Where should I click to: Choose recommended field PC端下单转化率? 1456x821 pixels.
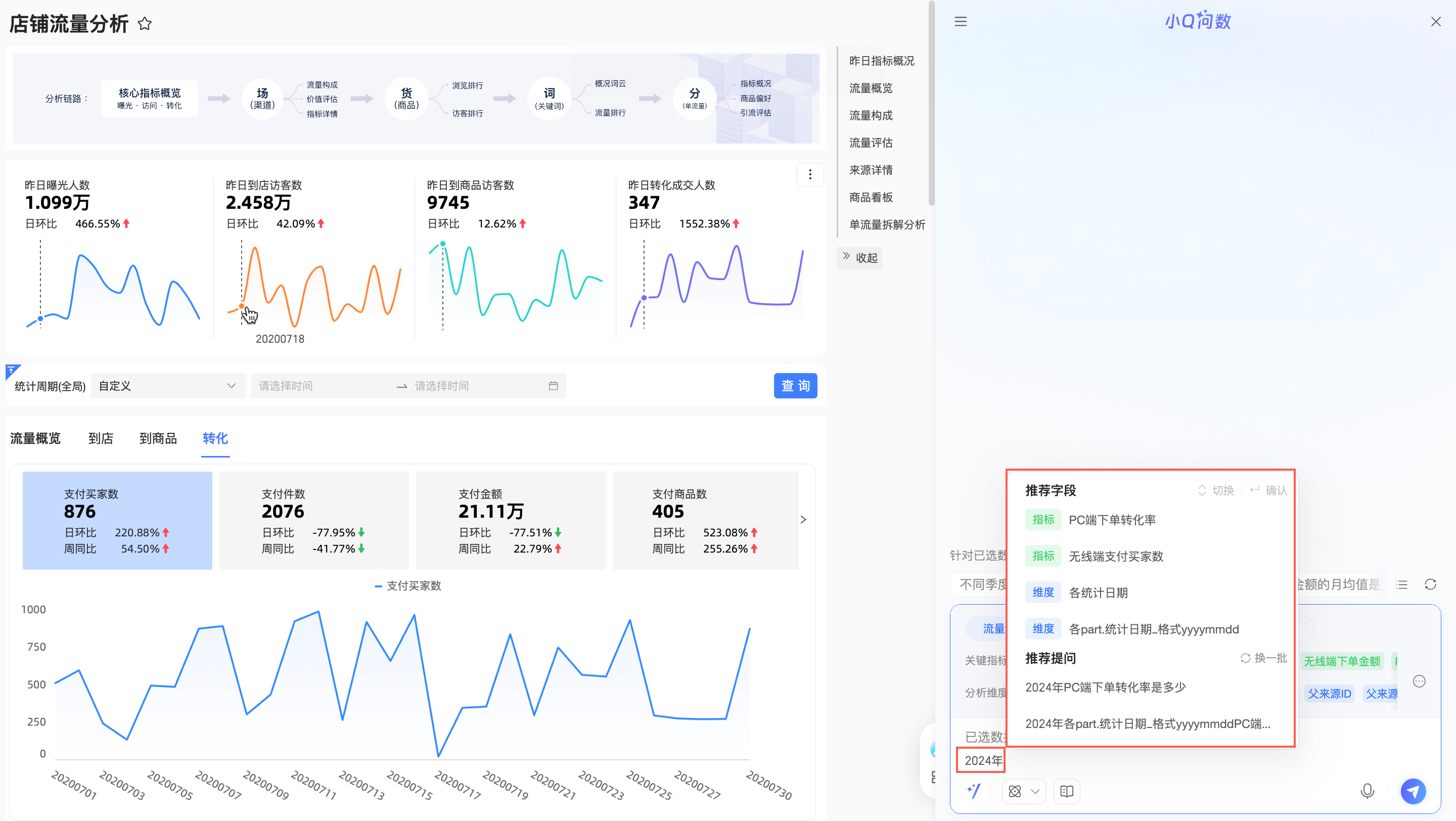click(1111, 520)
